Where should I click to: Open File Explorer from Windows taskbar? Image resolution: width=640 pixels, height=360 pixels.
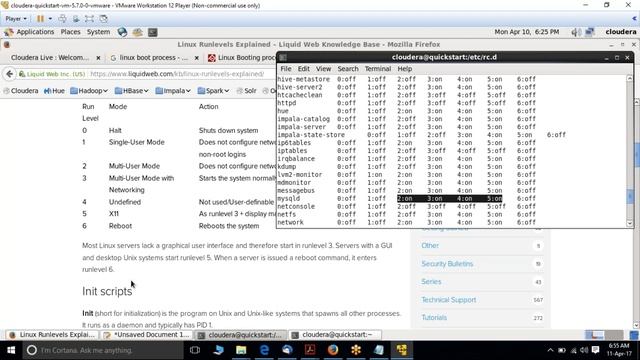coord(241,350)
